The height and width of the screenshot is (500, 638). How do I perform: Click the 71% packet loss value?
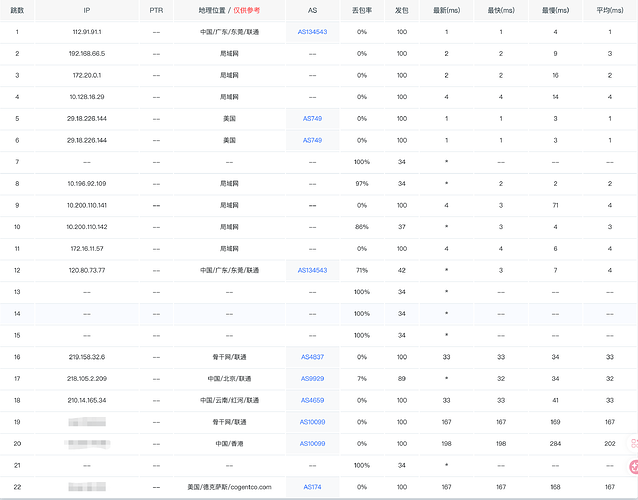pyautogui.click(x=362, y=270)
